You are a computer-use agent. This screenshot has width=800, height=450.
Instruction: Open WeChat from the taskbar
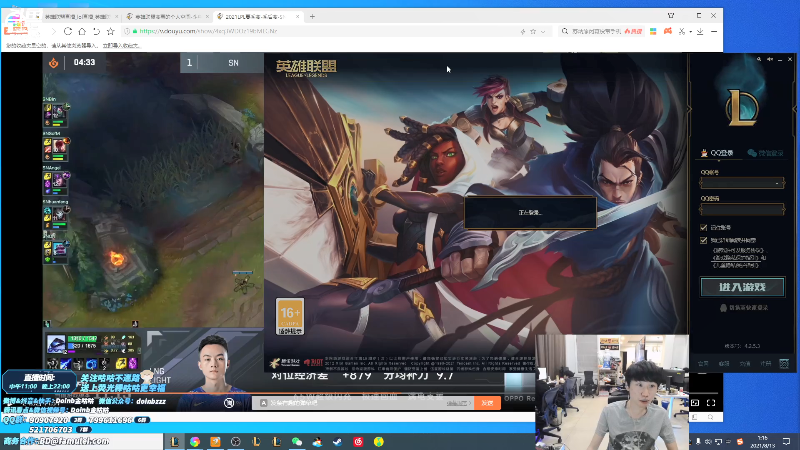pyautogui.click(x=297, y=441)
